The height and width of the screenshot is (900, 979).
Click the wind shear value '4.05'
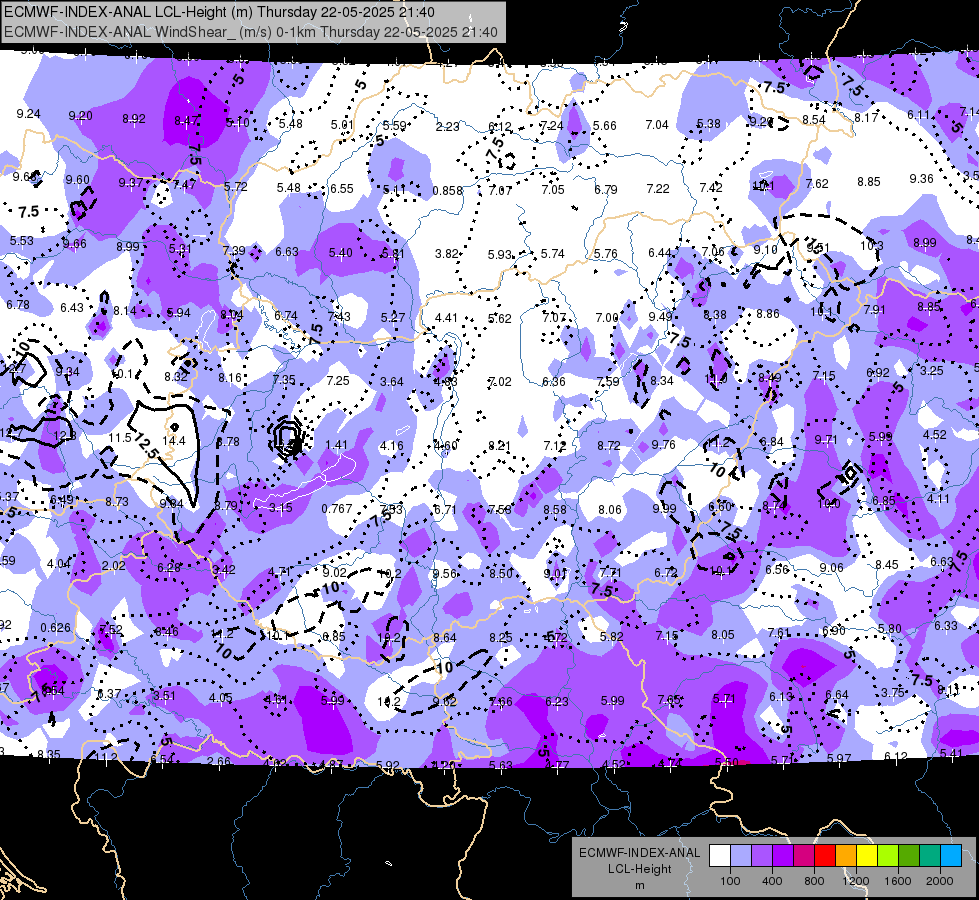[x=220, y=698]
